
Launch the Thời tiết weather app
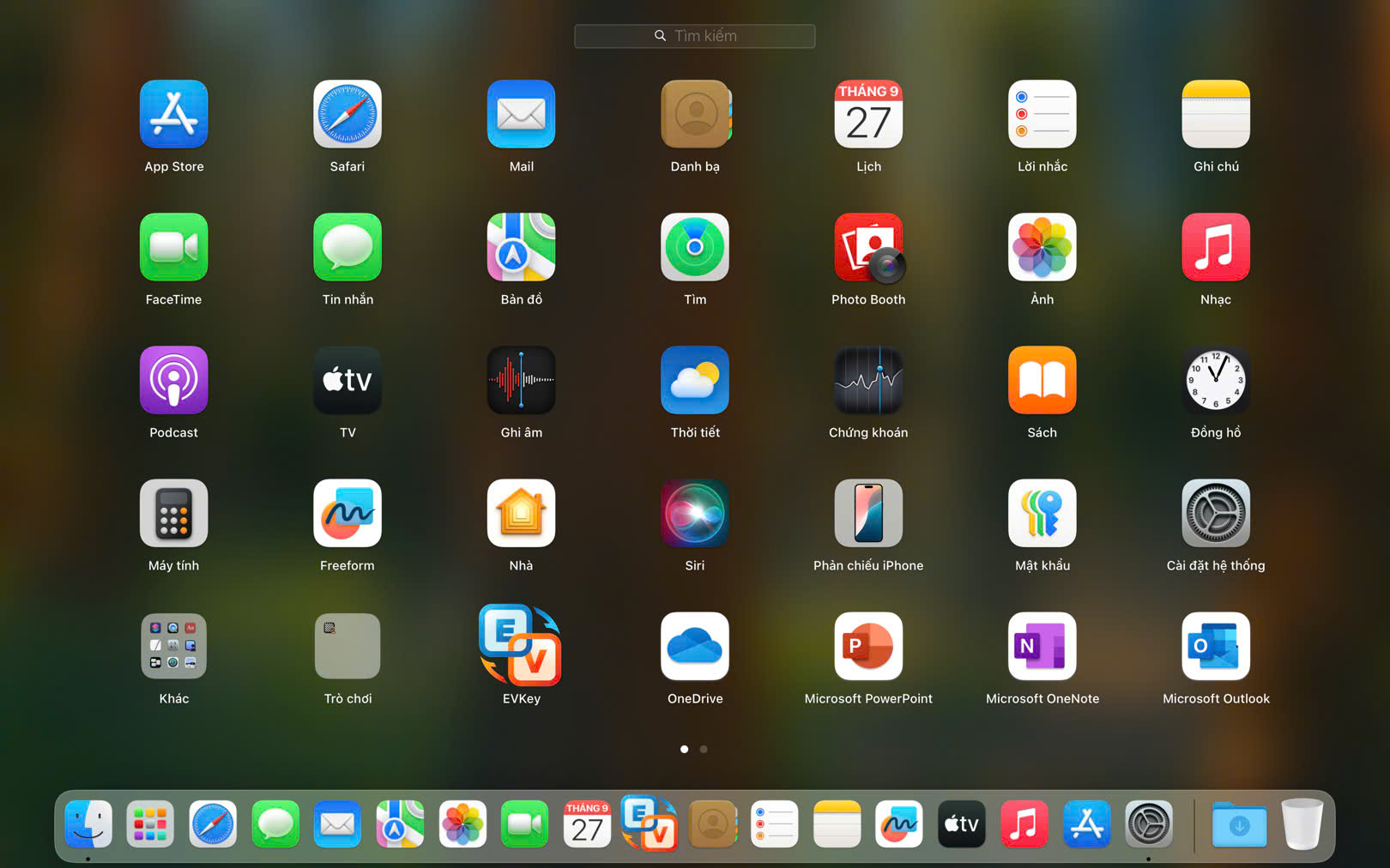click(x=695, y=381)
